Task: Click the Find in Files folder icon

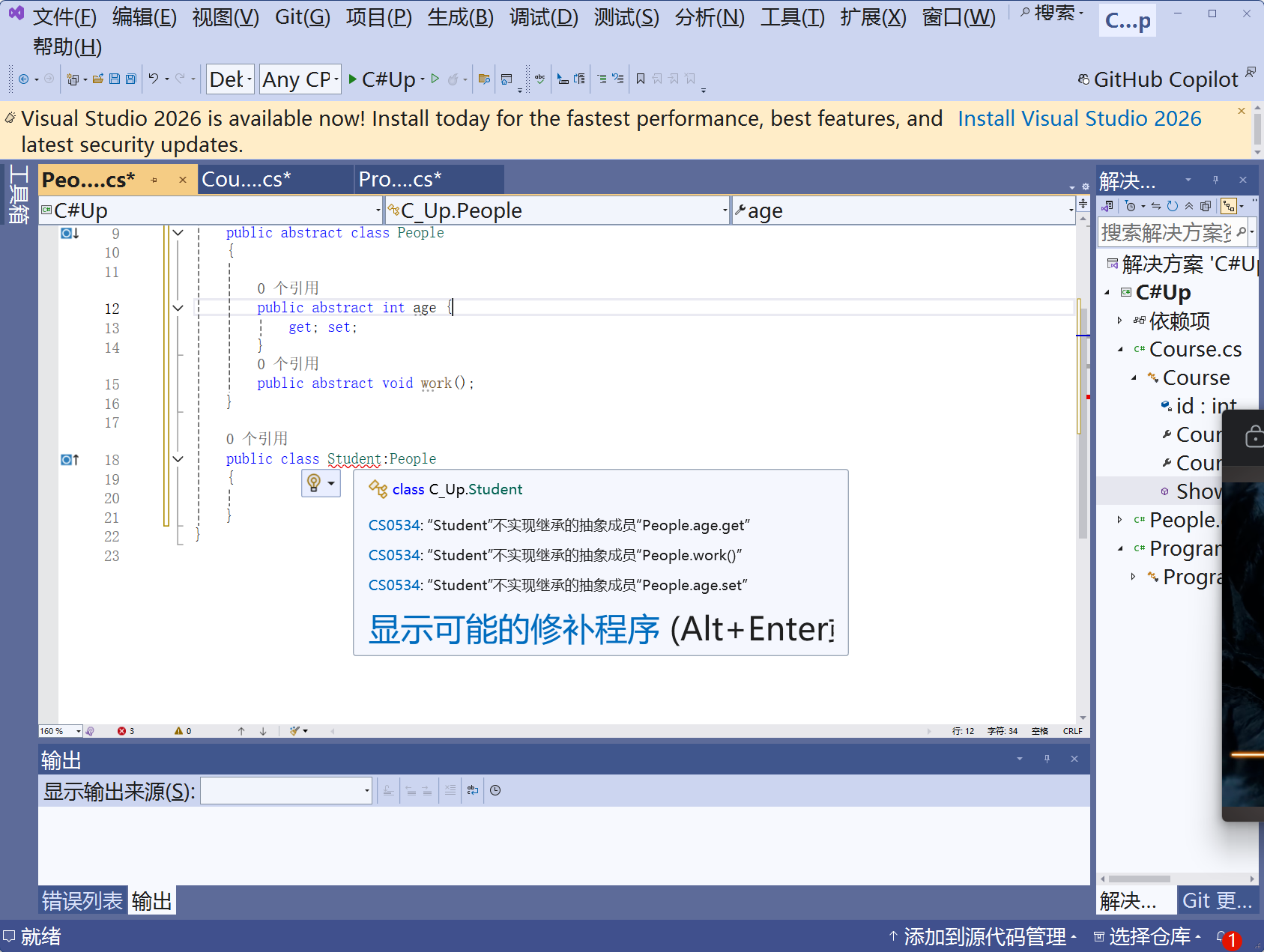Action: (484, 79)
